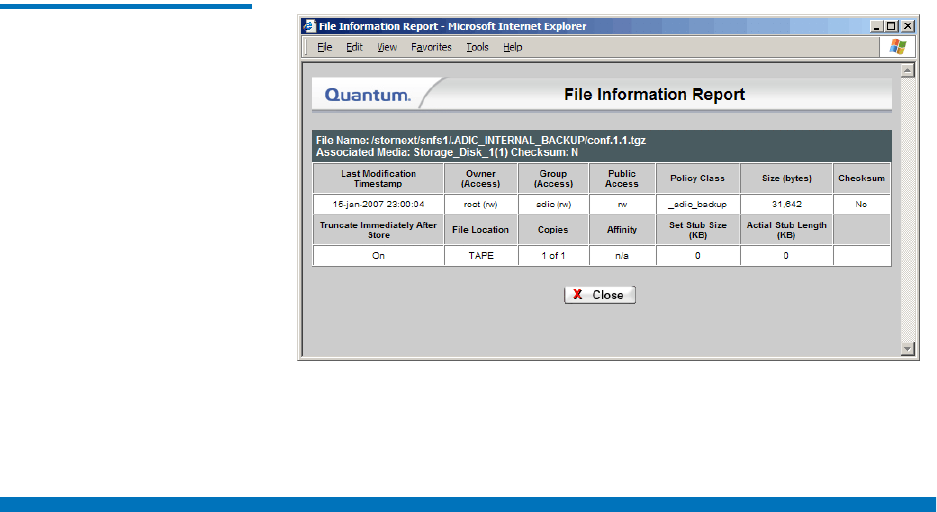Click the 0 under Set Stub Size
937x512 pixels.
(x=697, y=256)
